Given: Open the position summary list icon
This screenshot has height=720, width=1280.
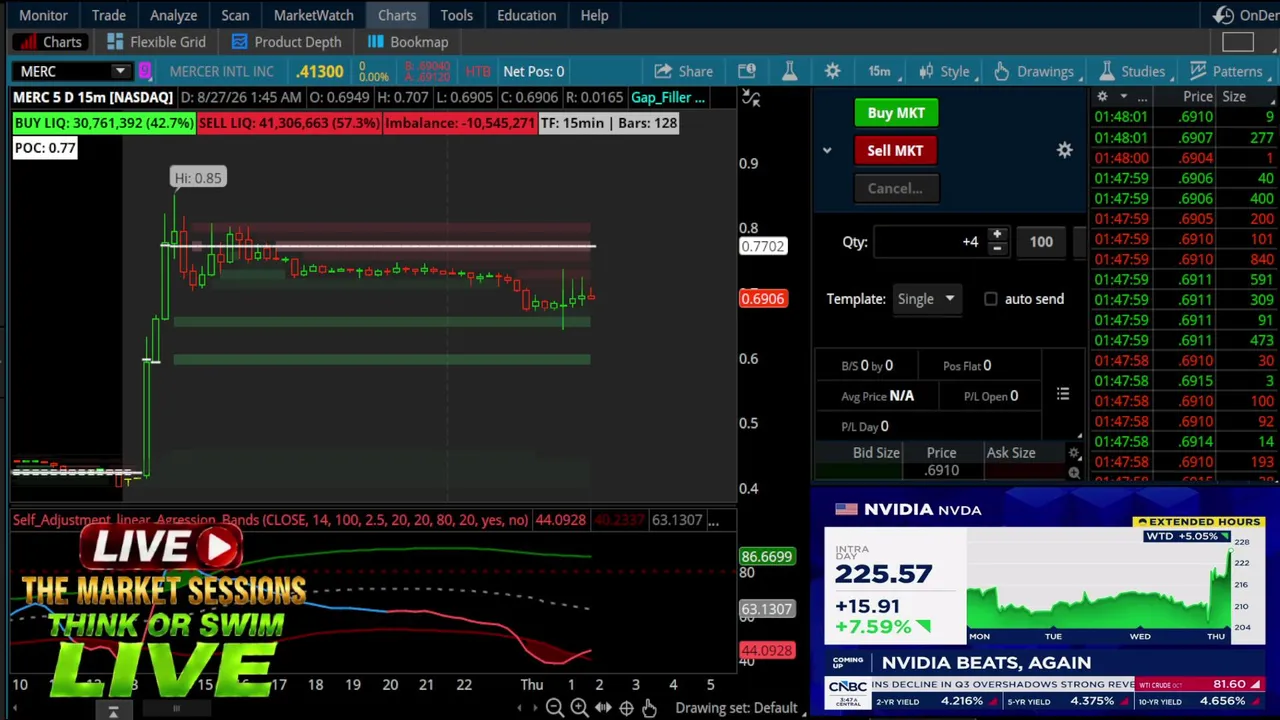Looking at the screenshot, I should (1063, 395).
